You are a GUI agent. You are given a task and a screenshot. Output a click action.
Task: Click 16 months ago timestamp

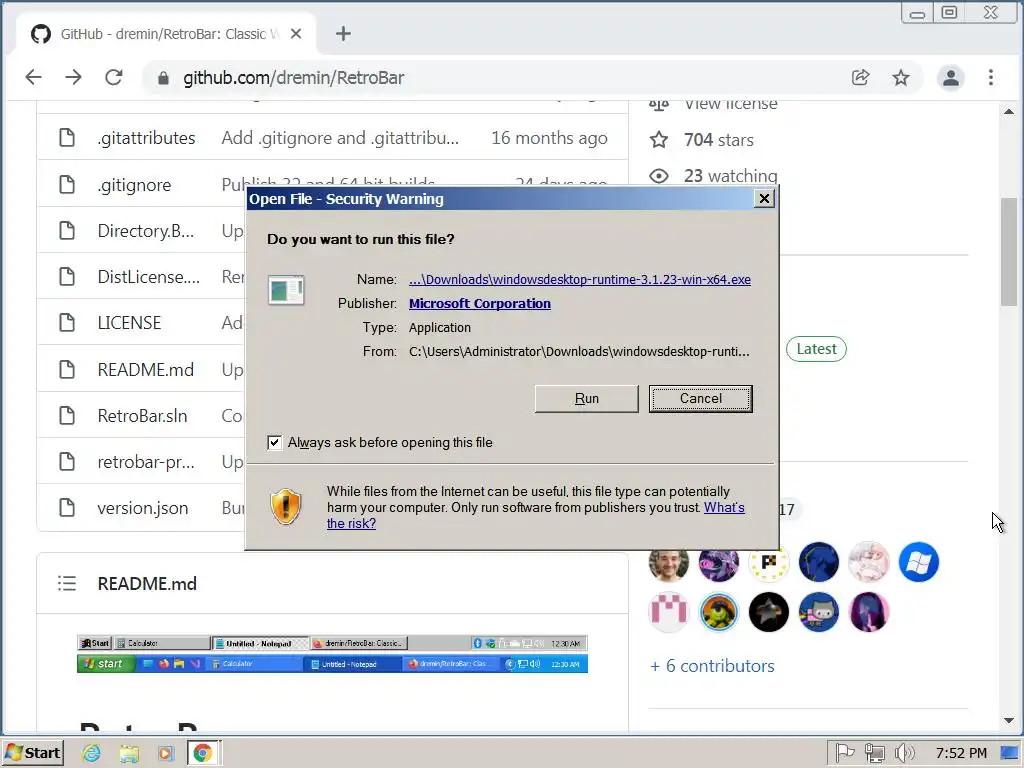[x=549, y=138]
